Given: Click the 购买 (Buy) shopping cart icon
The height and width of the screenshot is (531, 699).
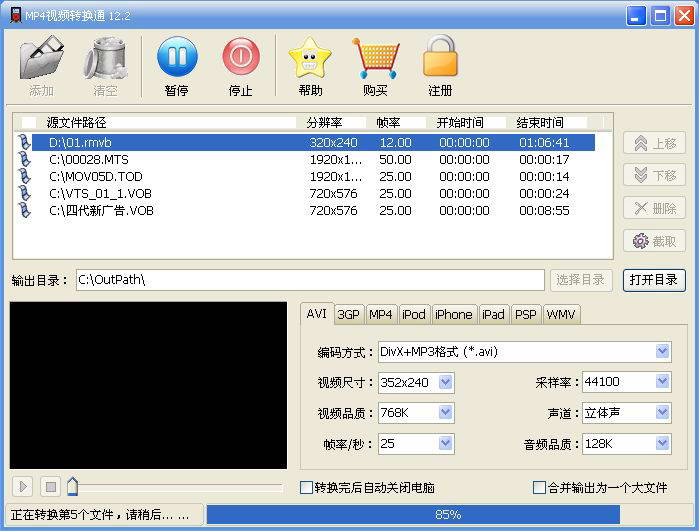Looking at the screenshot, I should [375, 58].
